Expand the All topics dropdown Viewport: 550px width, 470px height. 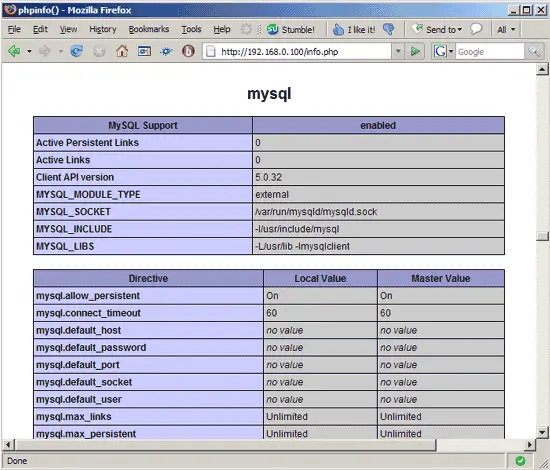[506, 29]
